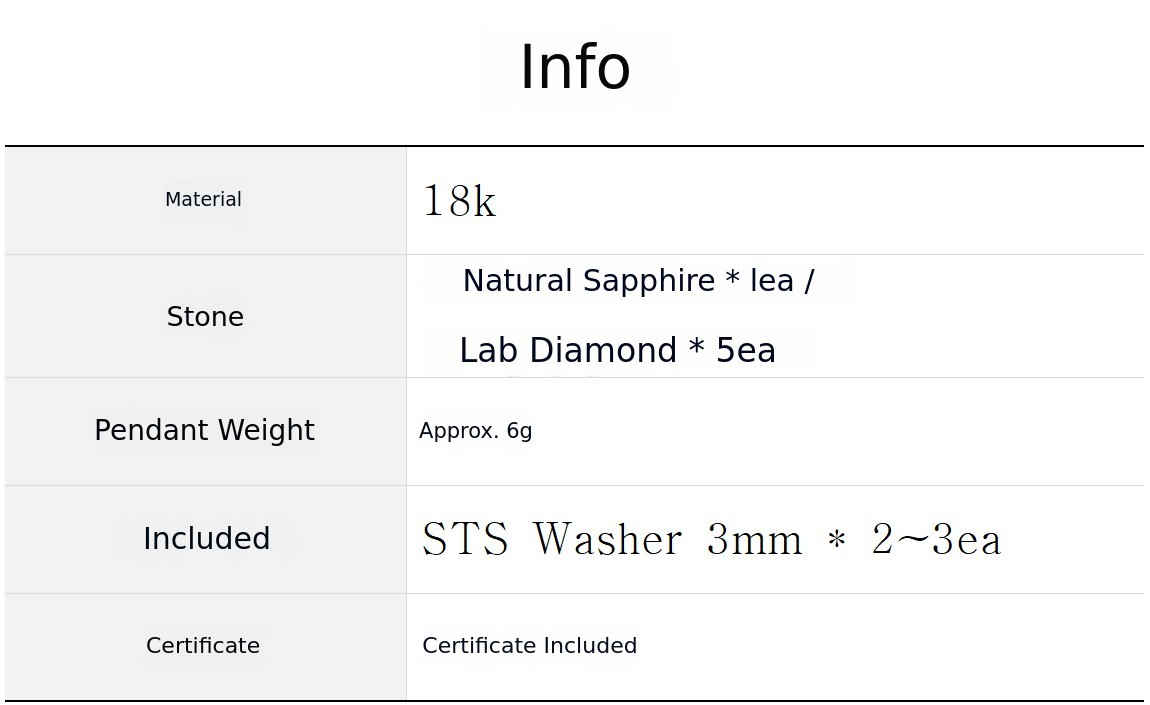Click the Certificate Included text
The width and height of the screenshot is (1150, 705).
coord(529,646)
